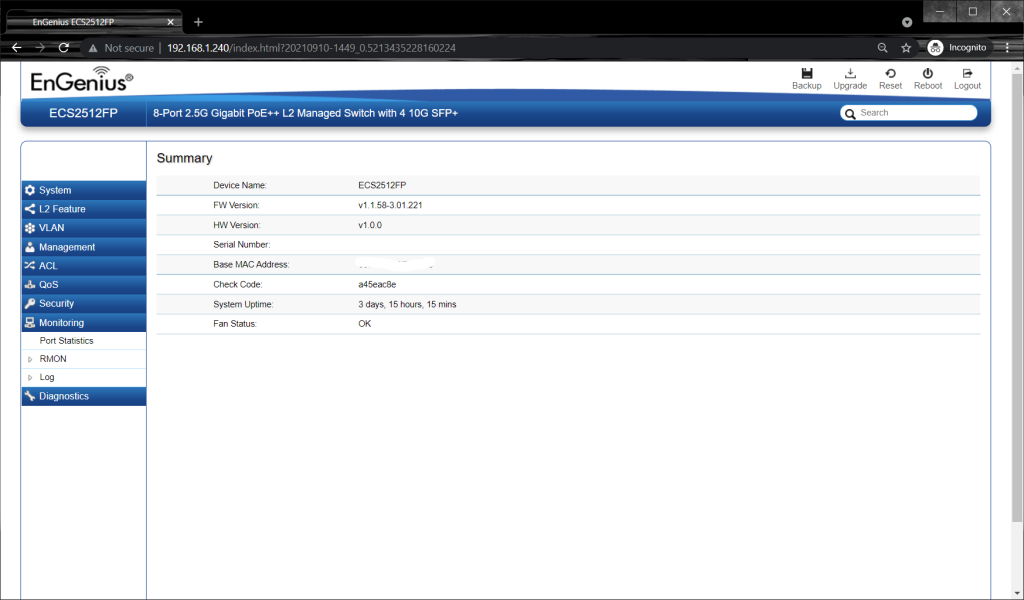Open the Diagnostics menu section
1024x600 pixels.
click(x=84, y=396)
